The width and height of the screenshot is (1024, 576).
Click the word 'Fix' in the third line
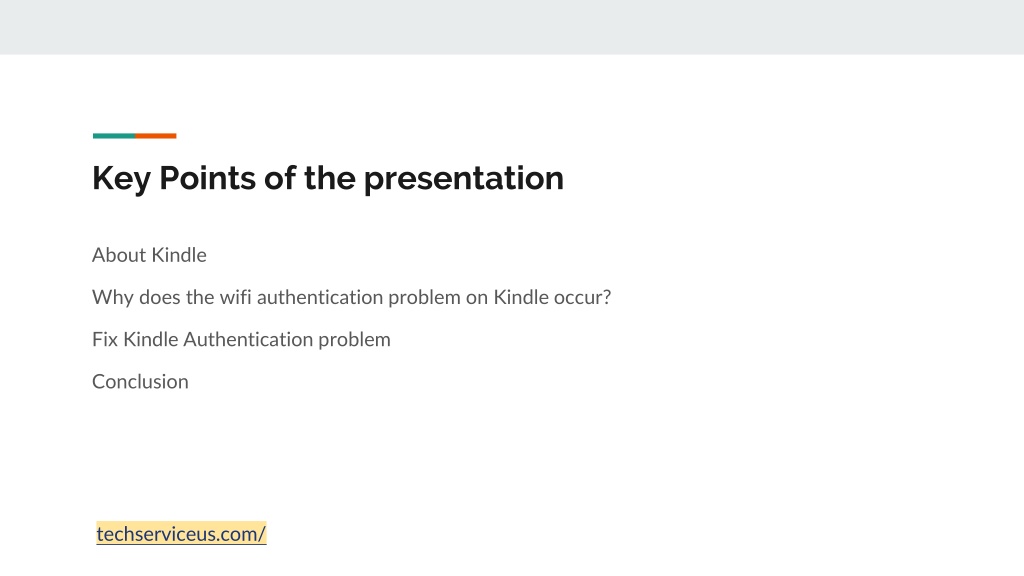[x=104, y=340]
